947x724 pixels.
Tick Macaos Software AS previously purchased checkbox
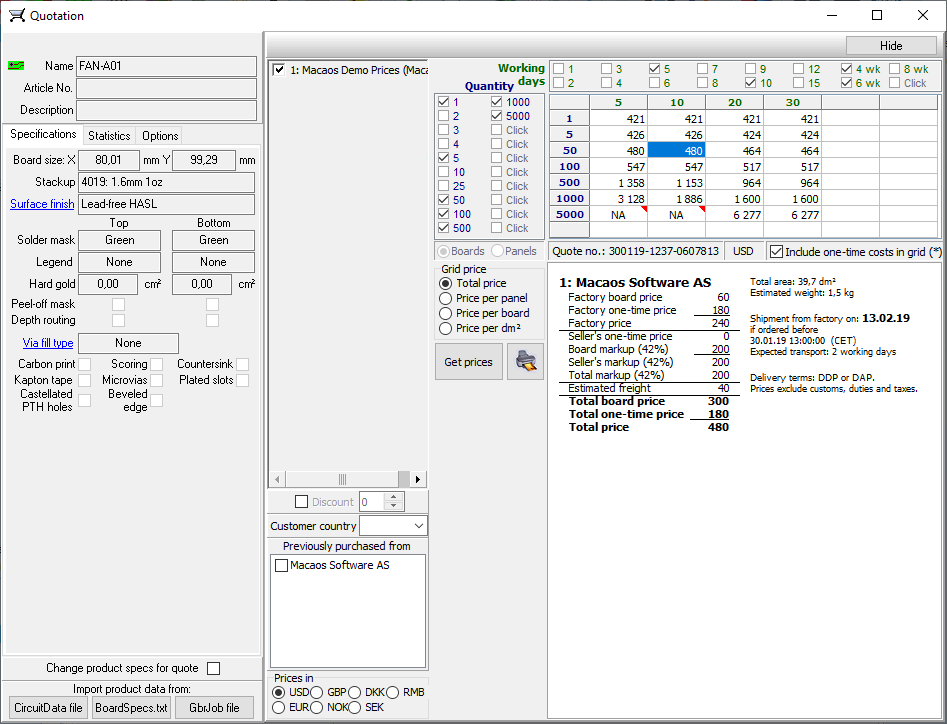click(281, 566)
